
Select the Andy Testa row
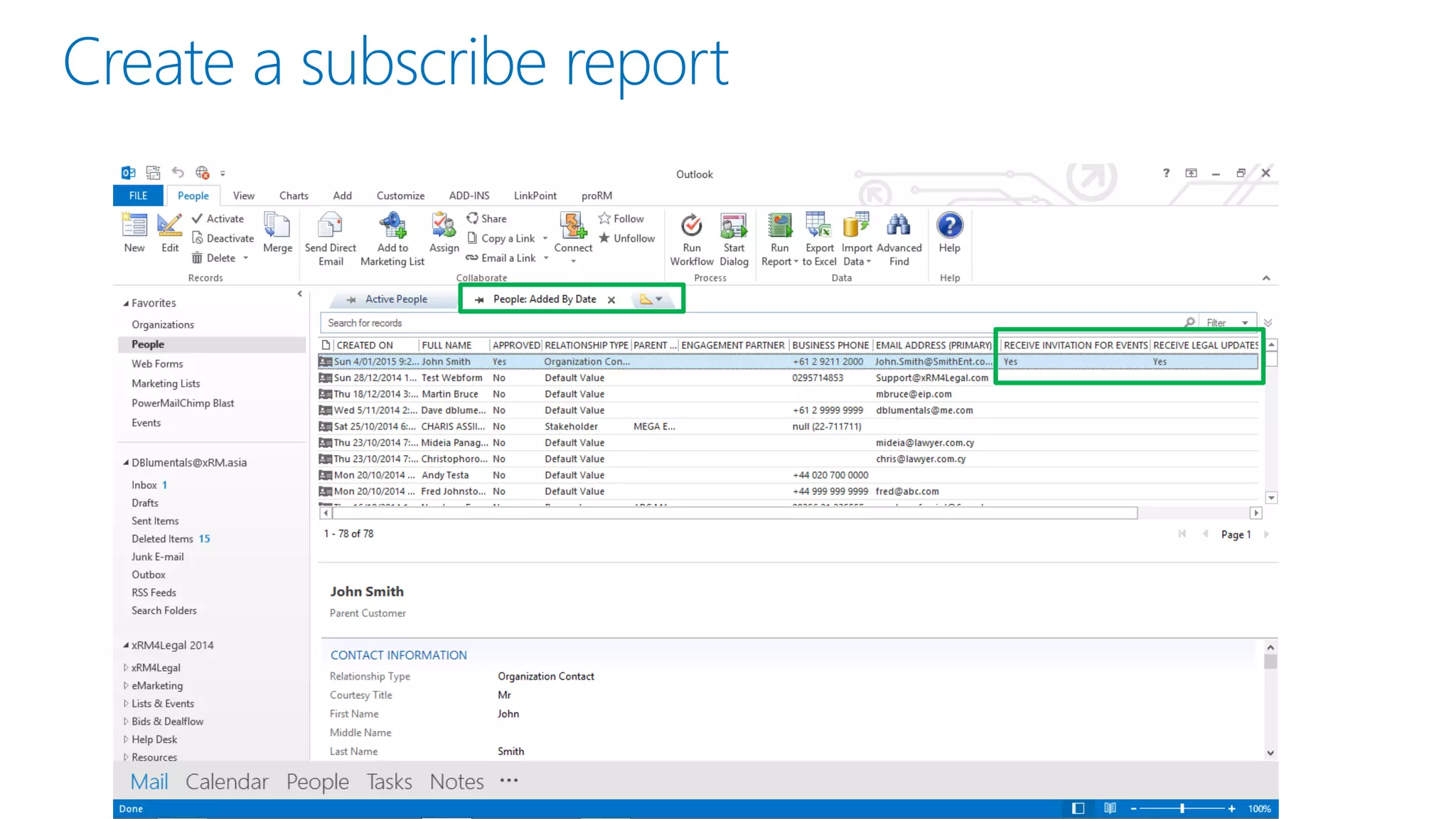coord(788,475)
